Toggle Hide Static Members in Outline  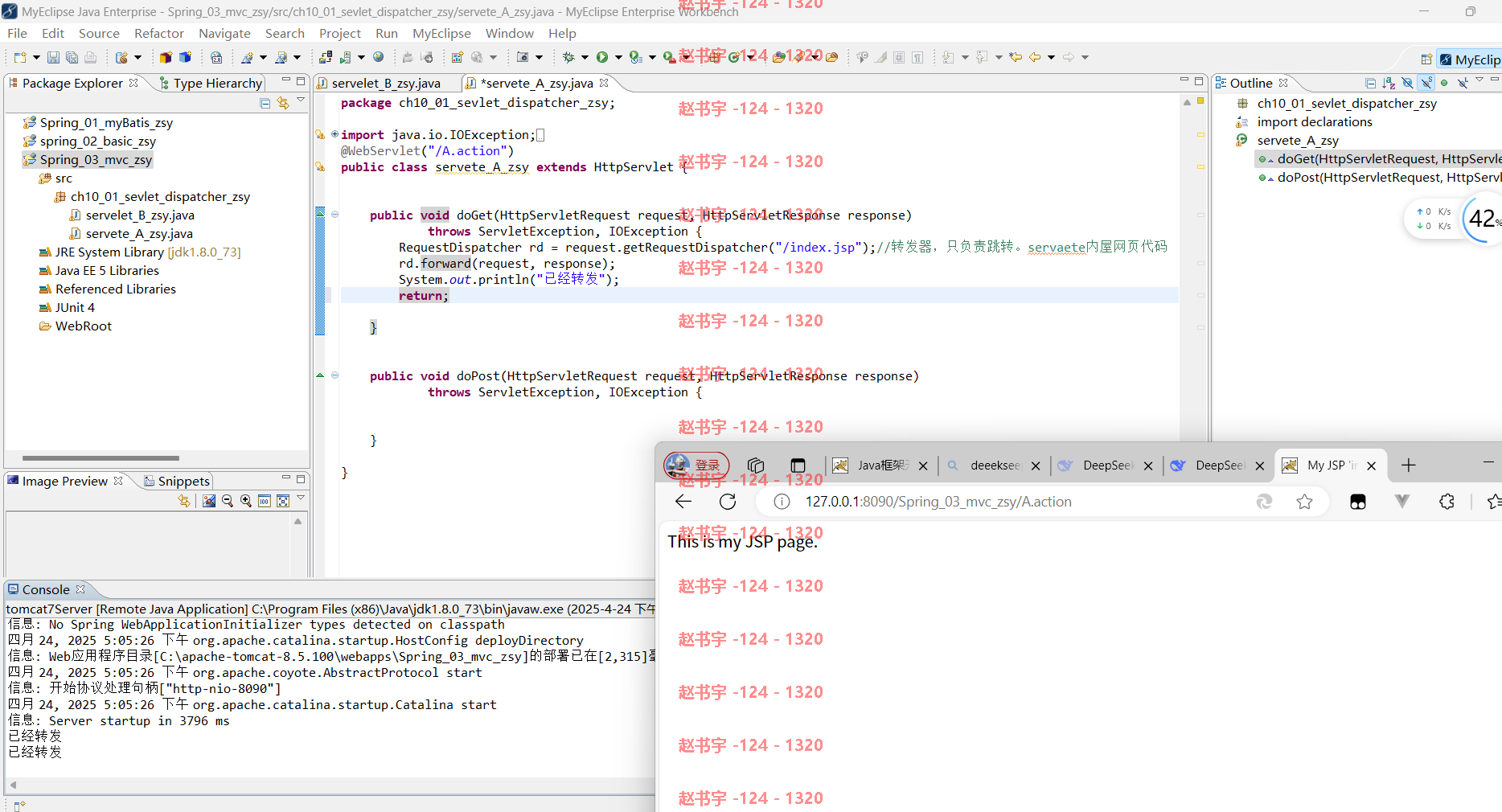point(1426,83)
